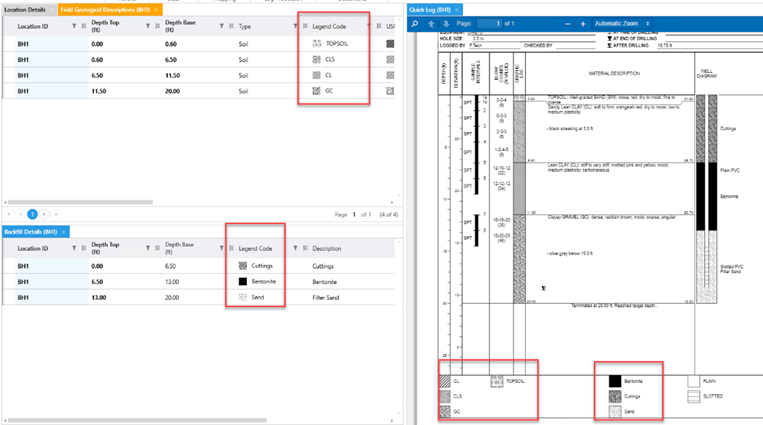This screenshot has height=425, width=763.
Task: Open filter on Backfill Legend Code column
Action: (295, 248)
